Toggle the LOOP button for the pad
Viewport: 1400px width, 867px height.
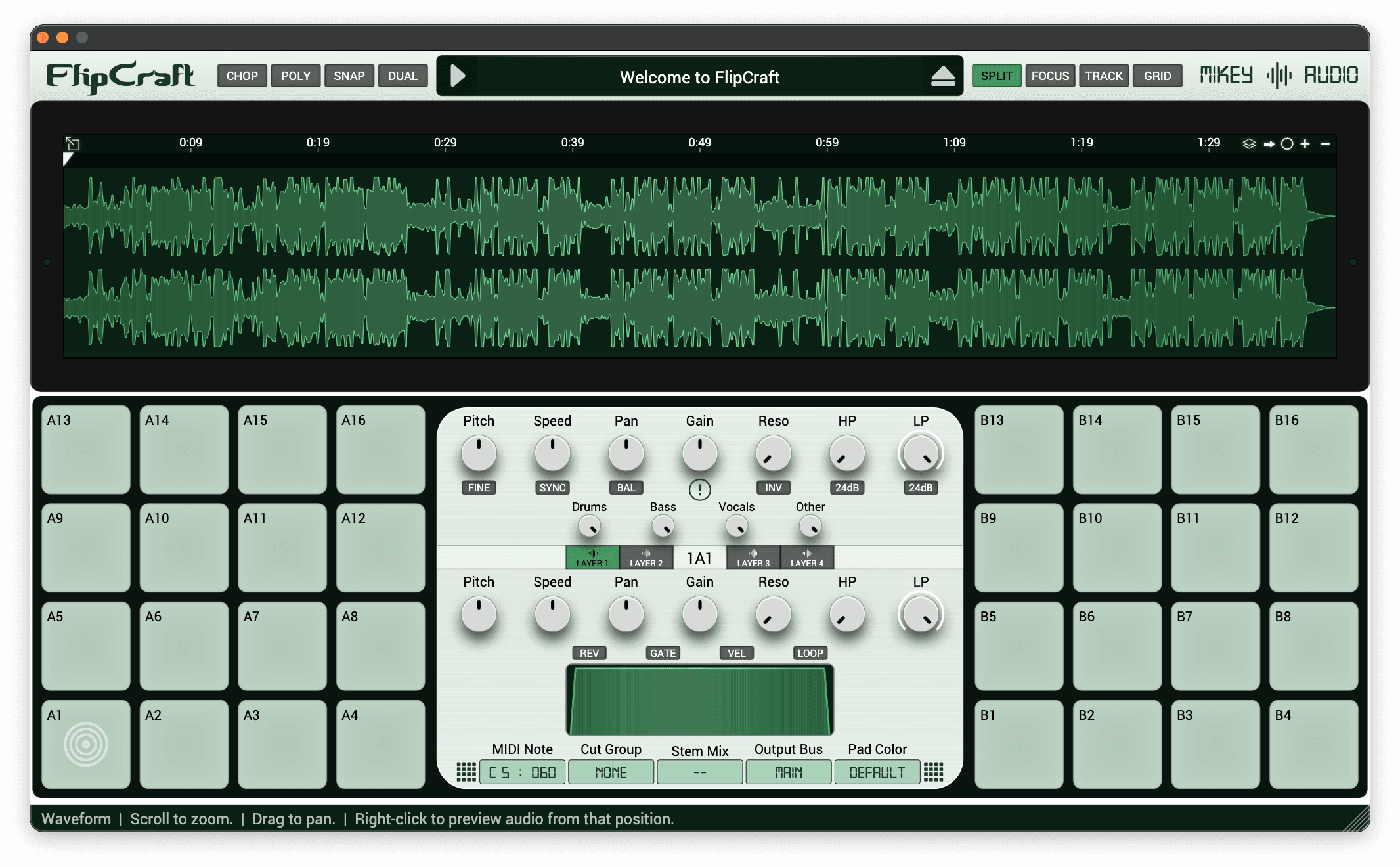(x=810, y=653)
